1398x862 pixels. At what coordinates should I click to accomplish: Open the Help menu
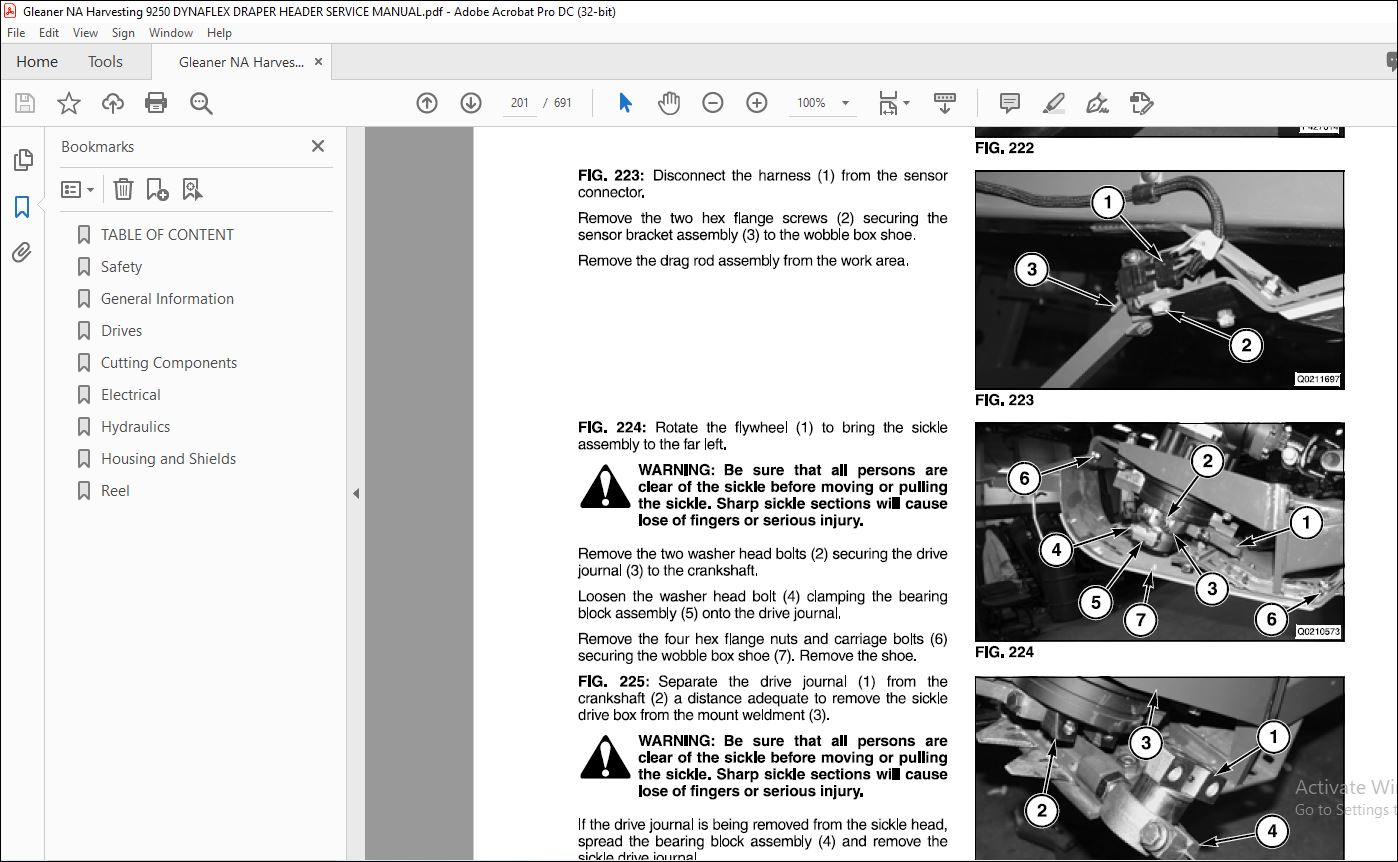coord(219,33)
